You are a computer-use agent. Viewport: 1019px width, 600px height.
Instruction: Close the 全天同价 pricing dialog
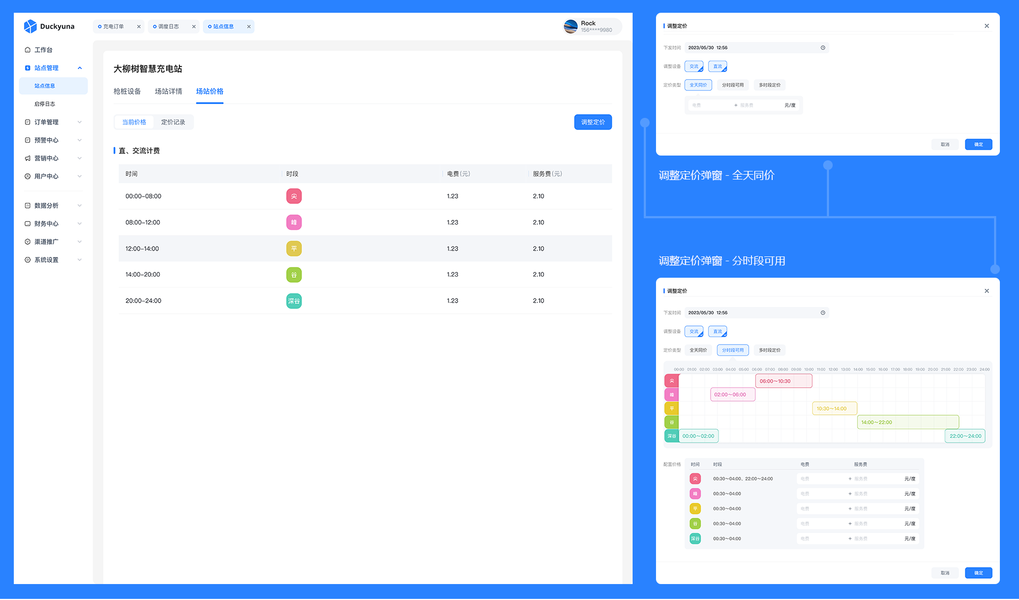tap(987, 26)
